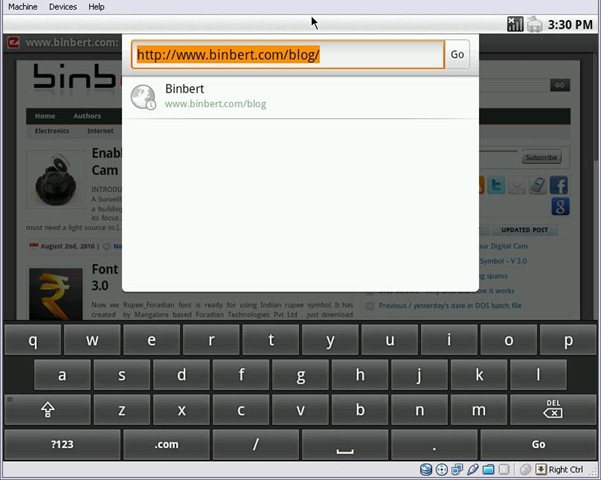This screenshot has width=601, height=480.
Task: Click VirtualBox hard disk activity icon
Action: (426, 470)
